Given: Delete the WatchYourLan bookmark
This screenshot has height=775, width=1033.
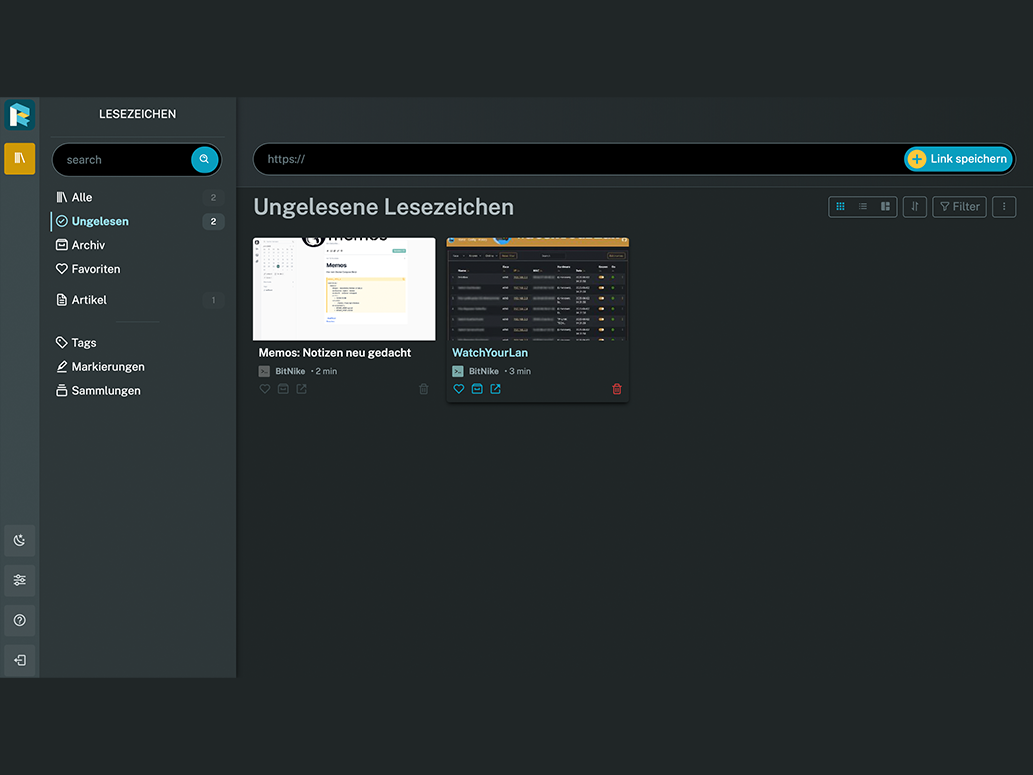Looking at the screenshot, I should (616, 389).
